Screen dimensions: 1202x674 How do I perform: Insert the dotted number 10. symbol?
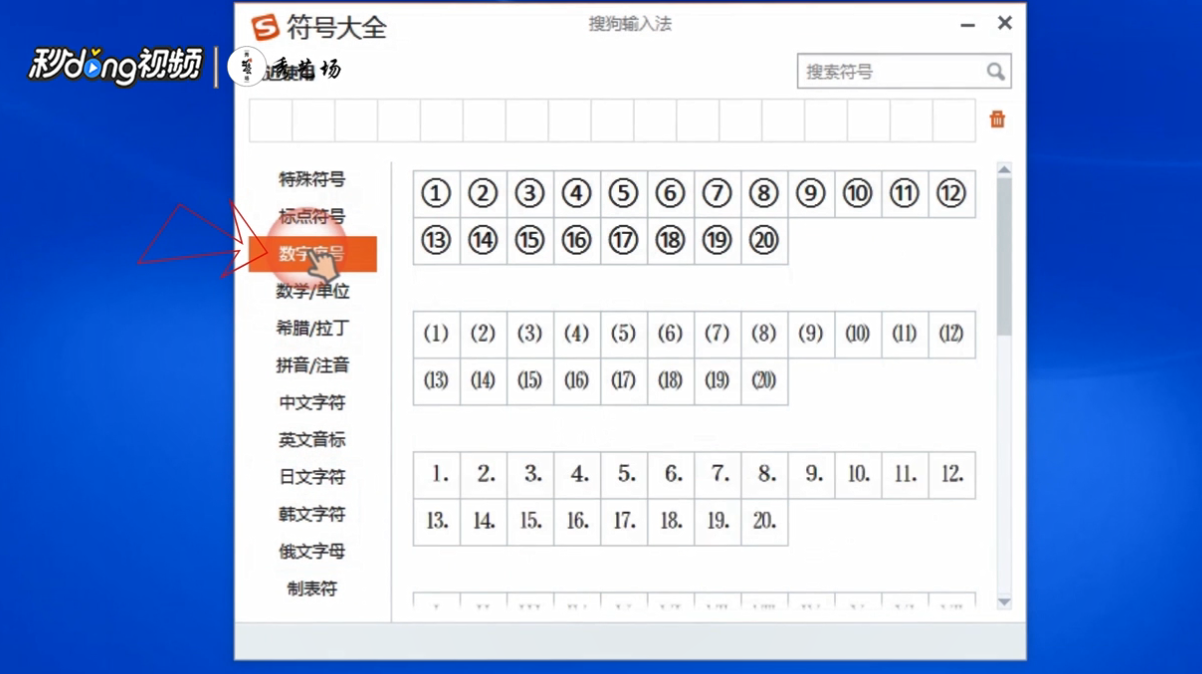point(858,475)
